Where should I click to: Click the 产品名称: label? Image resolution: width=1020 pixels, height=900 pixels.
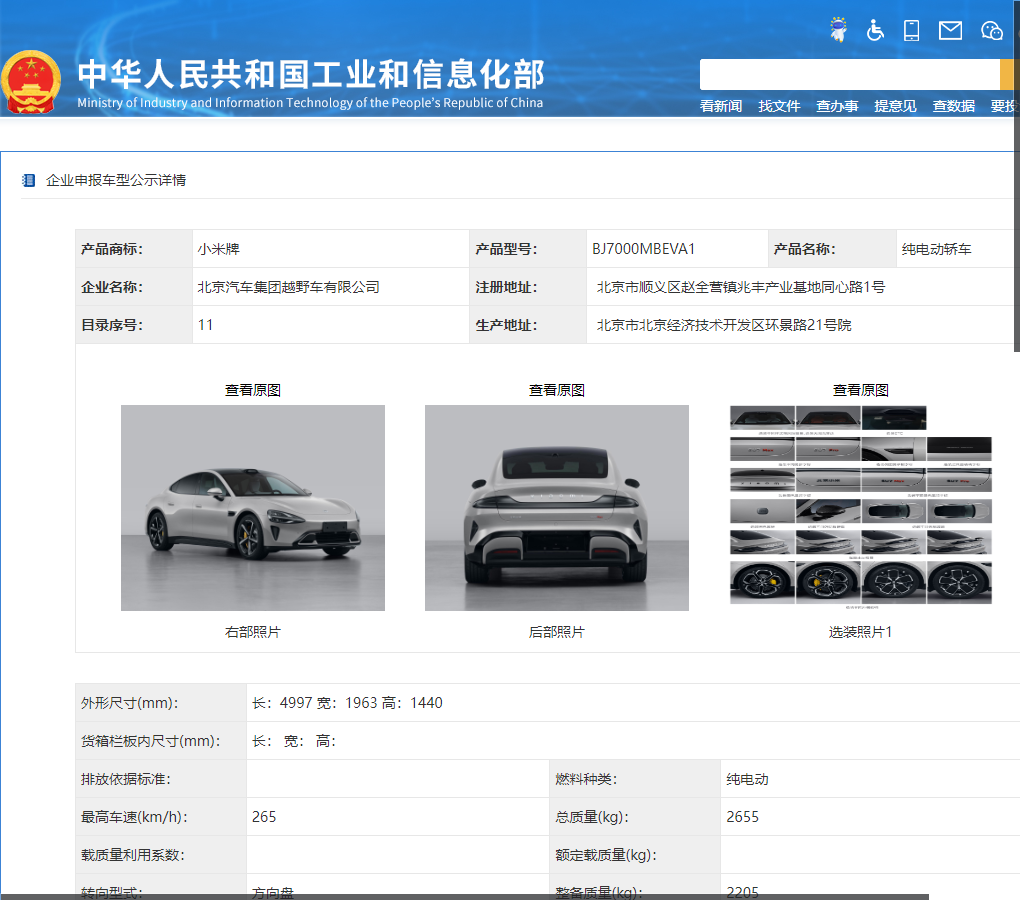pos(804,249)
